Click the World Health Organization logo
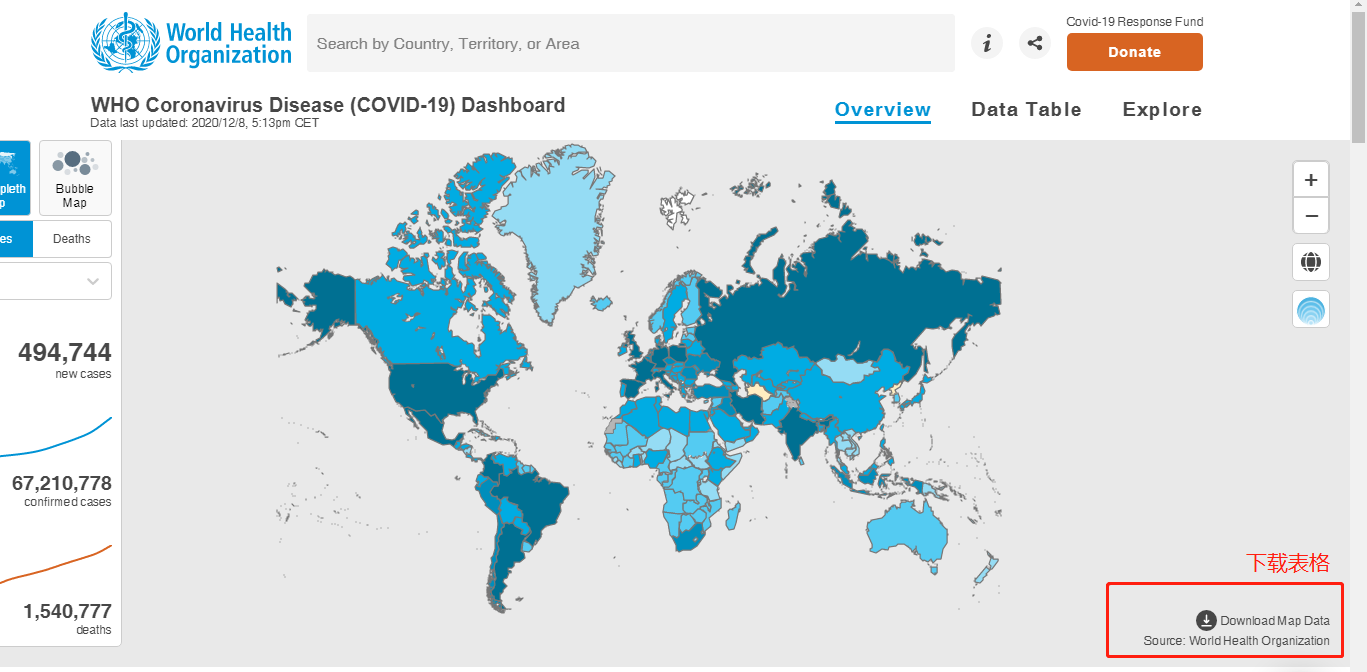The width and height of the screenshot is (1367, 672). (x=191, y=43)
